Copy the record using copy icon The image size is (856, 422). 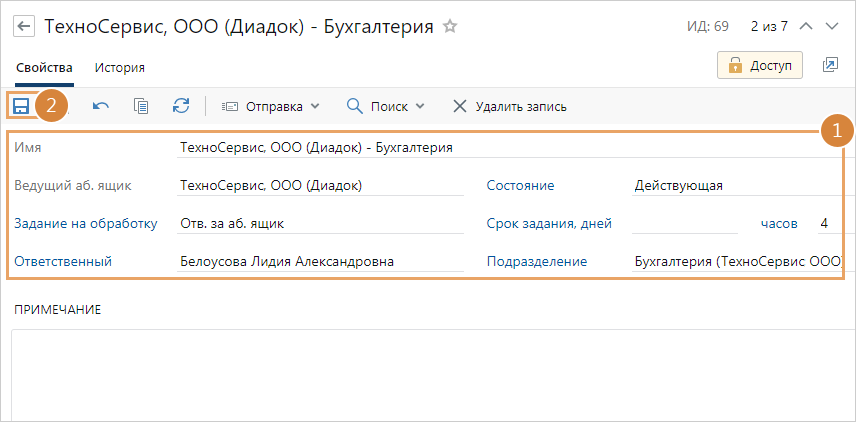pyautogui.click(x=141, y=106)
